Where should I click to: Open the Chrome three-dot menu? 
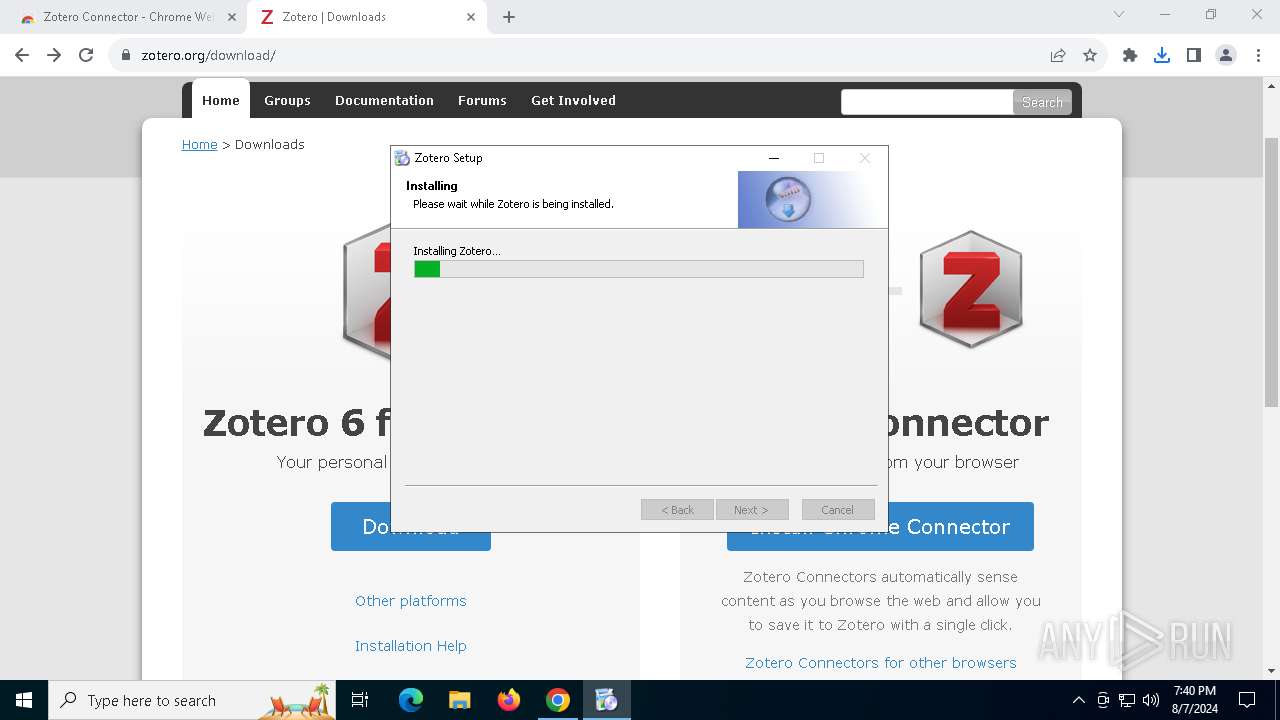tap(1257, 55)
